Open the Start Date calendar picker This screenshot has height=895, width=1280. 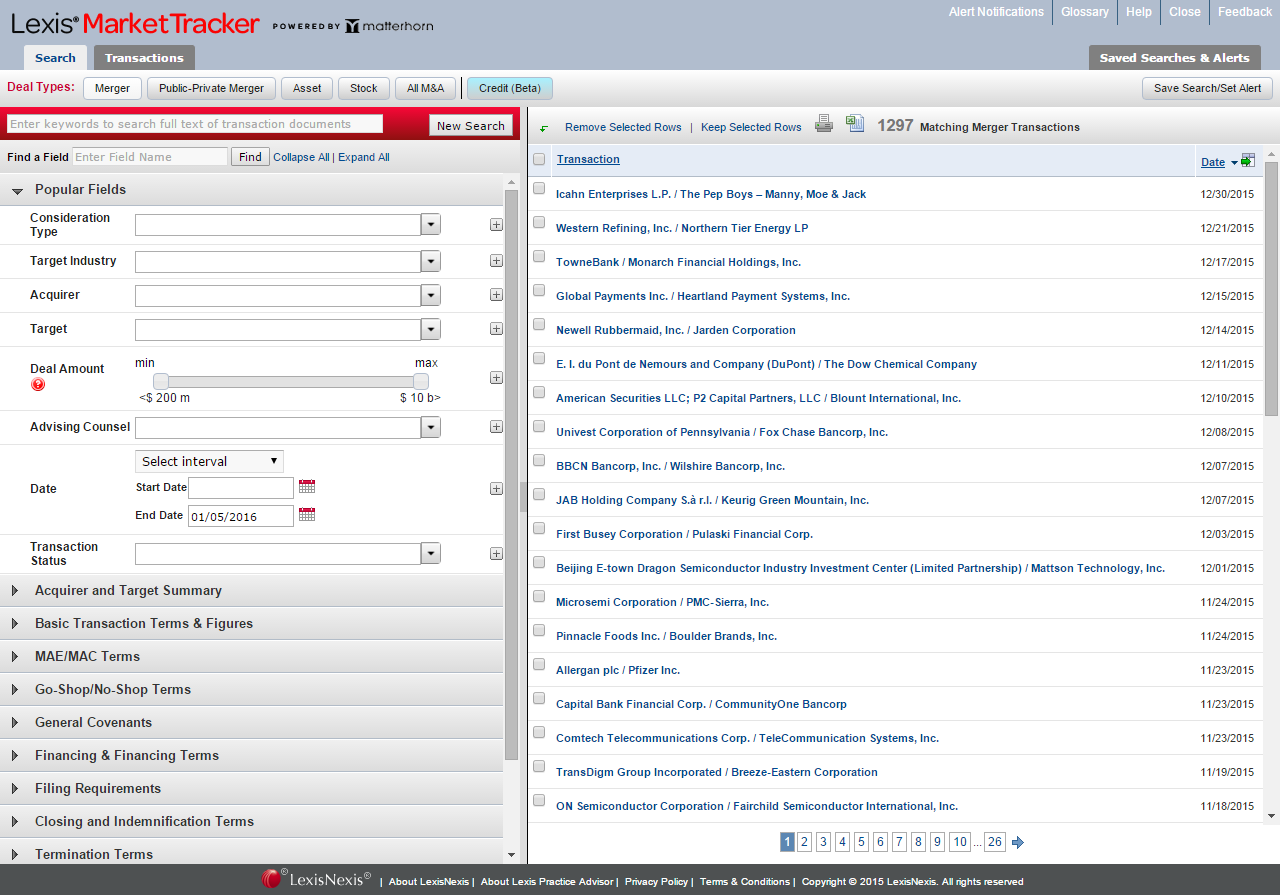307,487
